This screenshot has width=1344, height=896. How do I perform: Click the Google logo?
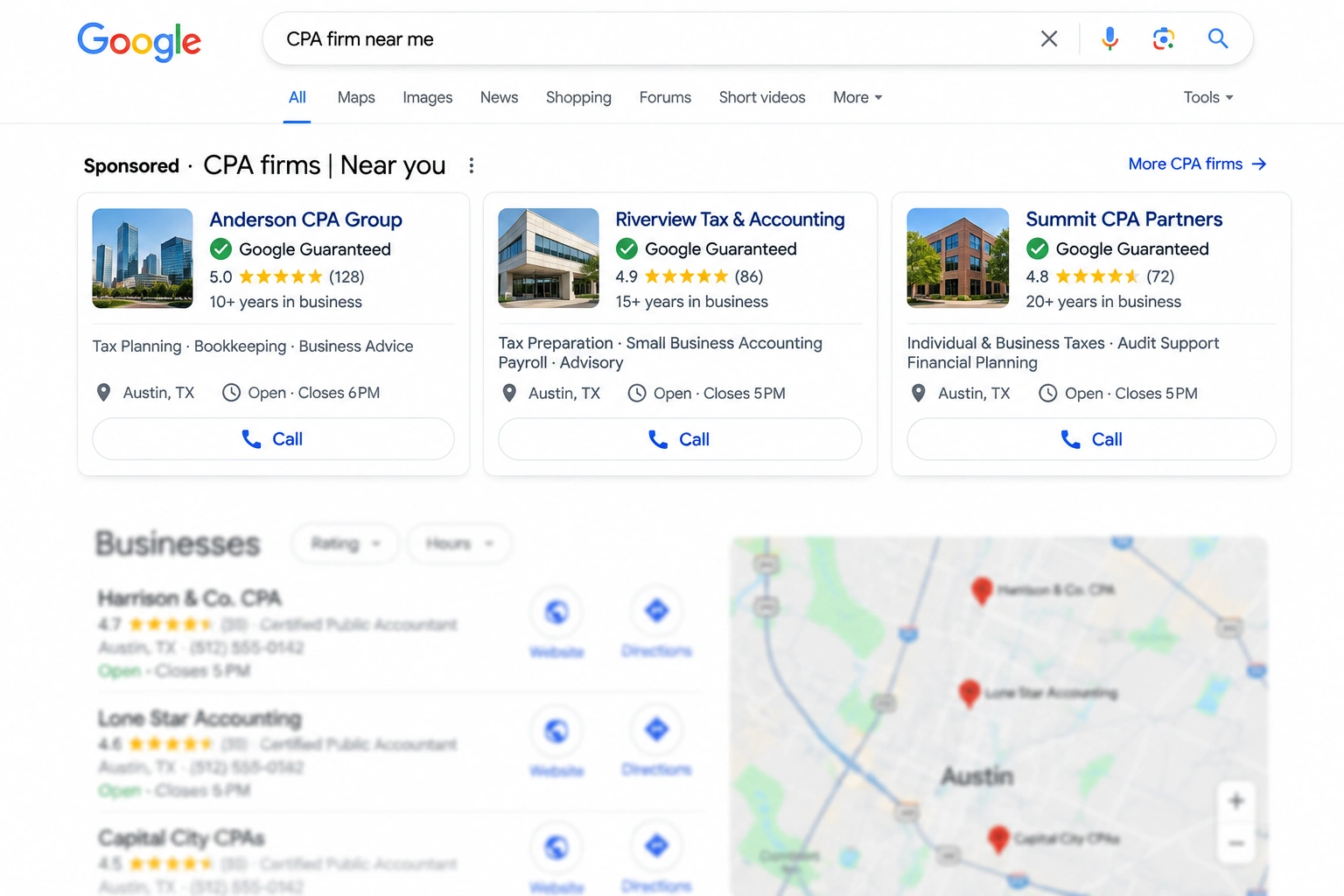point(139,41)
